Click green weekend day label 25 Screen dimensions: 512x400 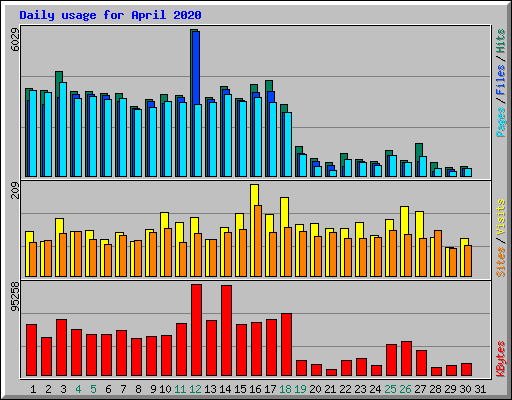coord(390,389)
